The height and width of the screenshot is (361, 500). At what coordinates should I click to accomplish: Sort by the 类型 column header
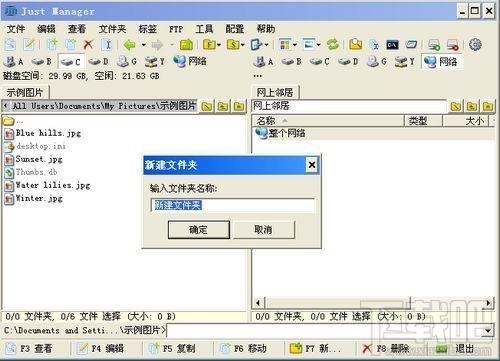click(423, 121)
